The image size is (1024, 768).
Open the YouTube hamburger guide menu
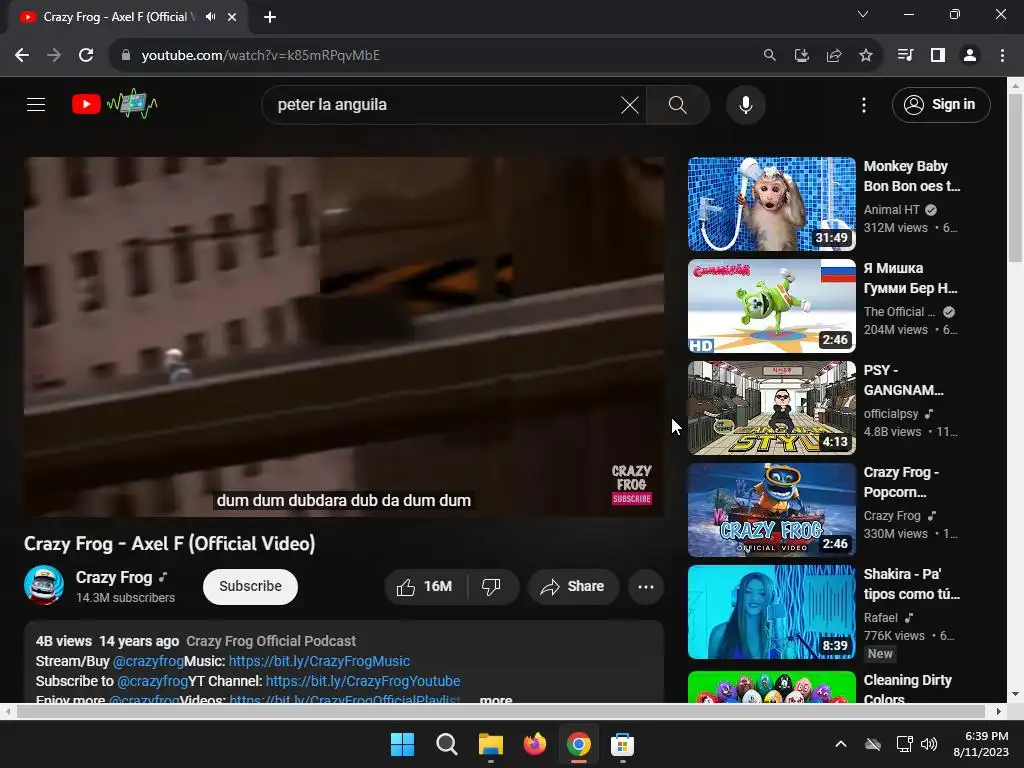(36, 104)
